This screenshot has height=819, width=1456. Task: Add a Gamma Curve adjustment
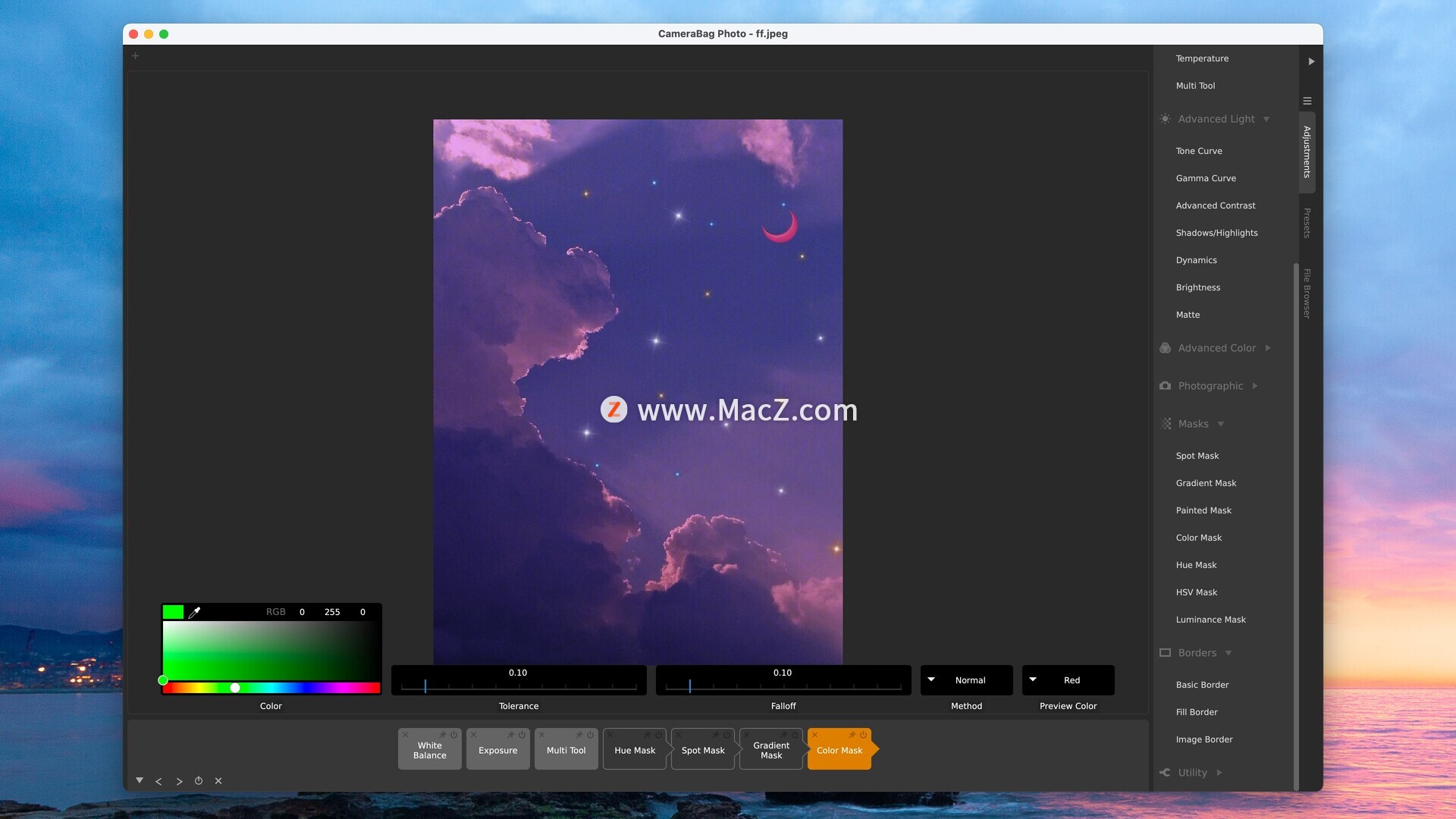pyautogui.click(x=1206, y=178)
